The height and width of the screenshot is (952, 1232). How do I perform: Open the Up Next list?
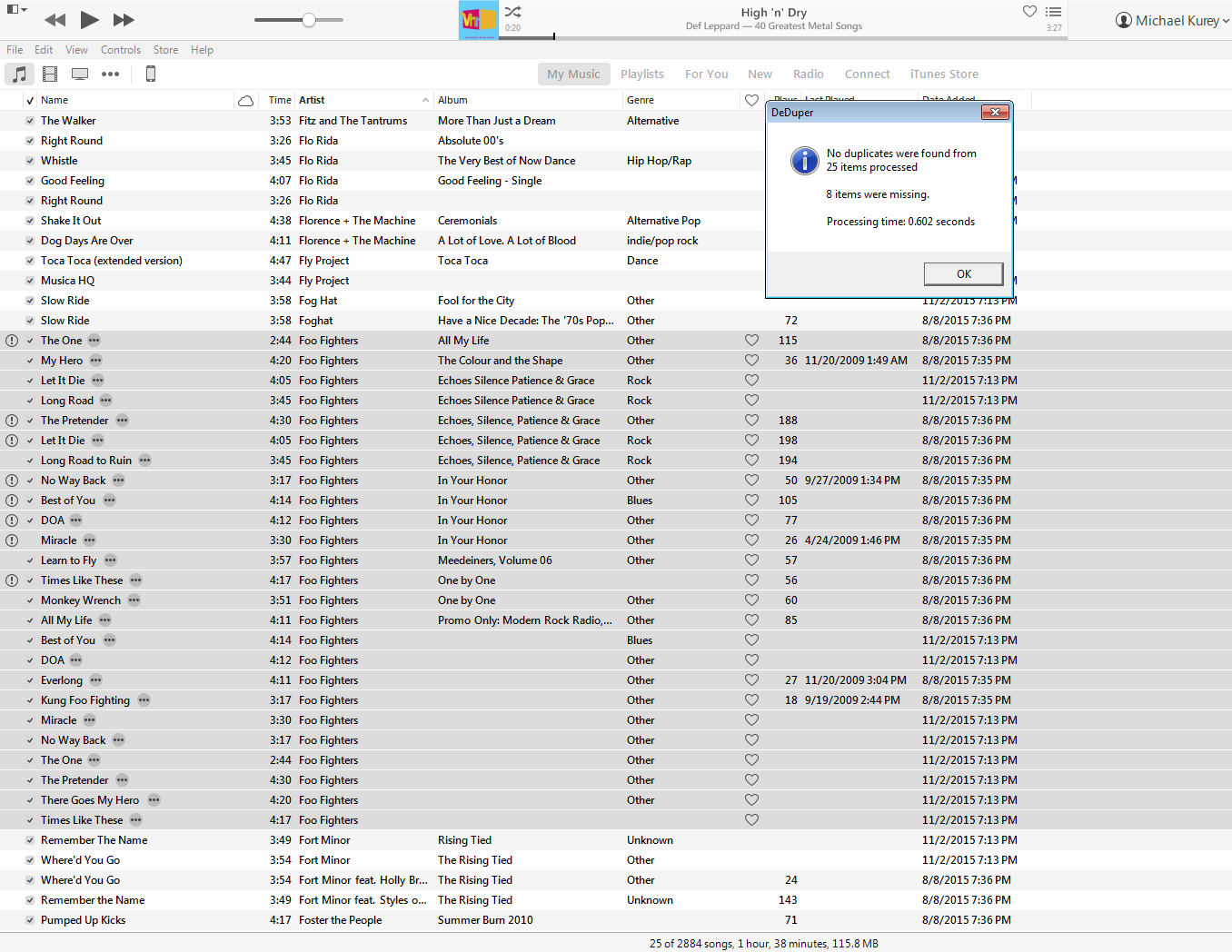coord(1053,12)
